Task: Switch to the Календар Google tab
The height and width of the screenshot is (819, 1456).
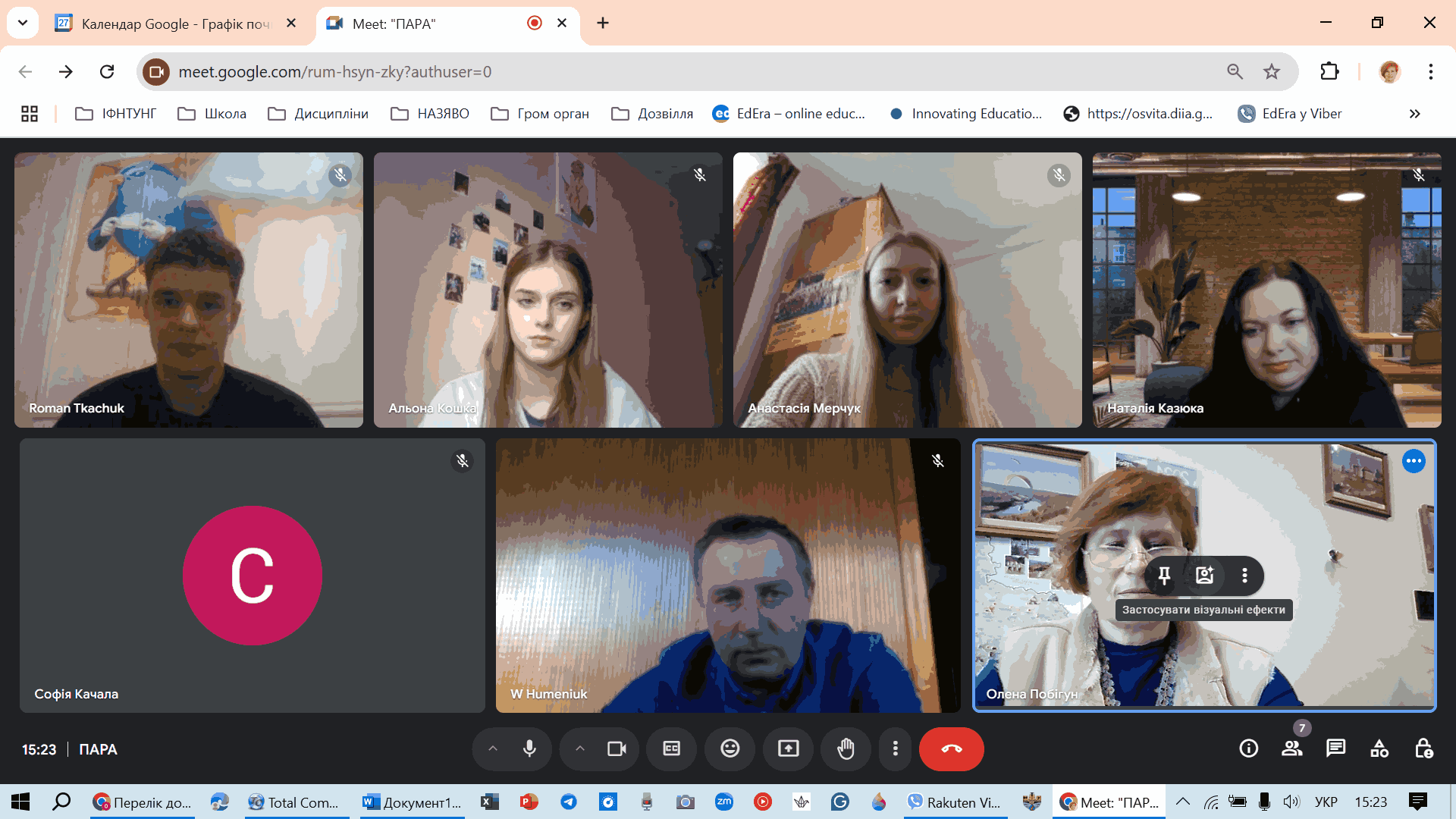Action: [x=174, y=24]
